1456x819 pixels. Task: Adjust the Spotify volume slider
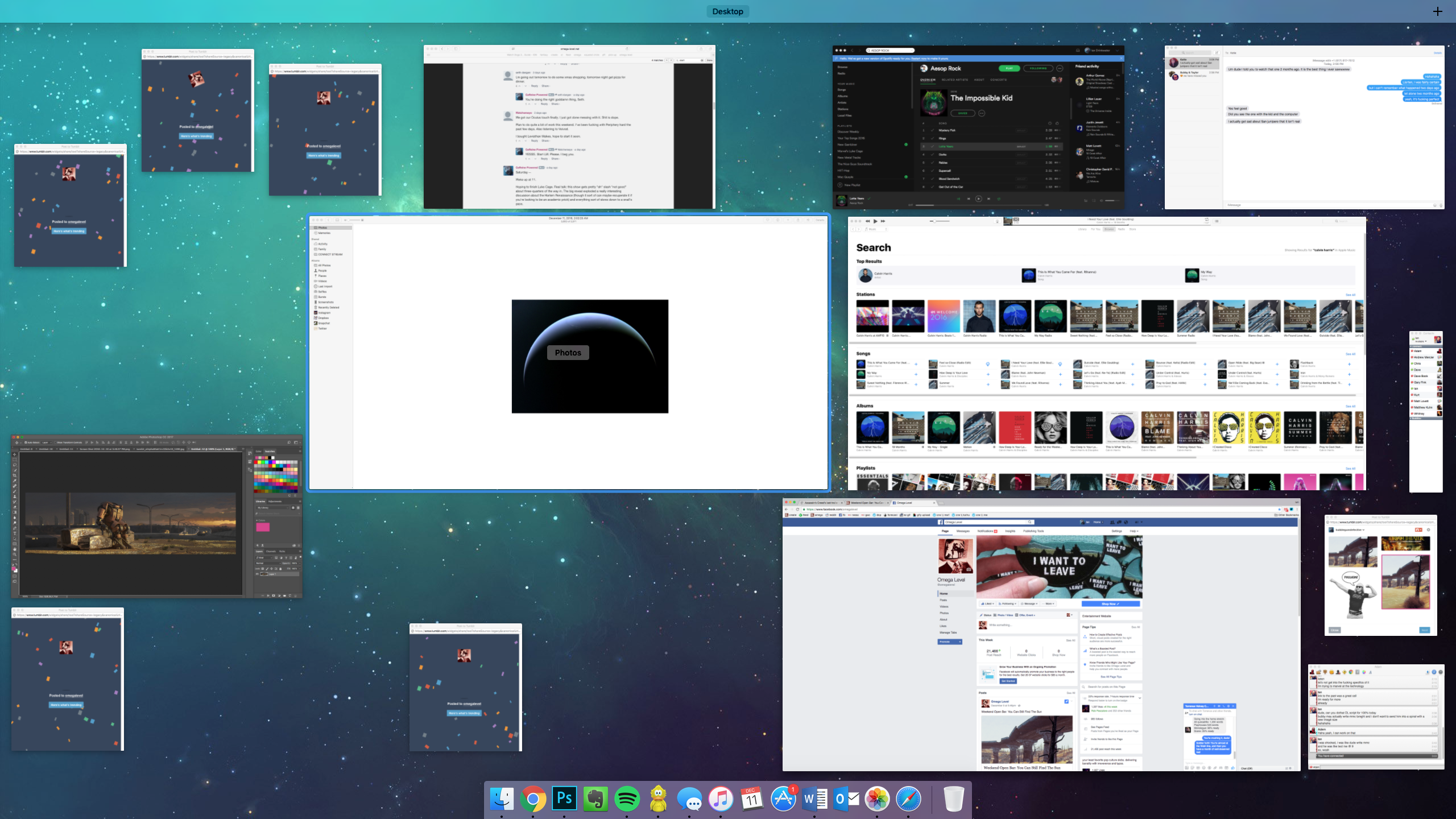point(1112,200)
